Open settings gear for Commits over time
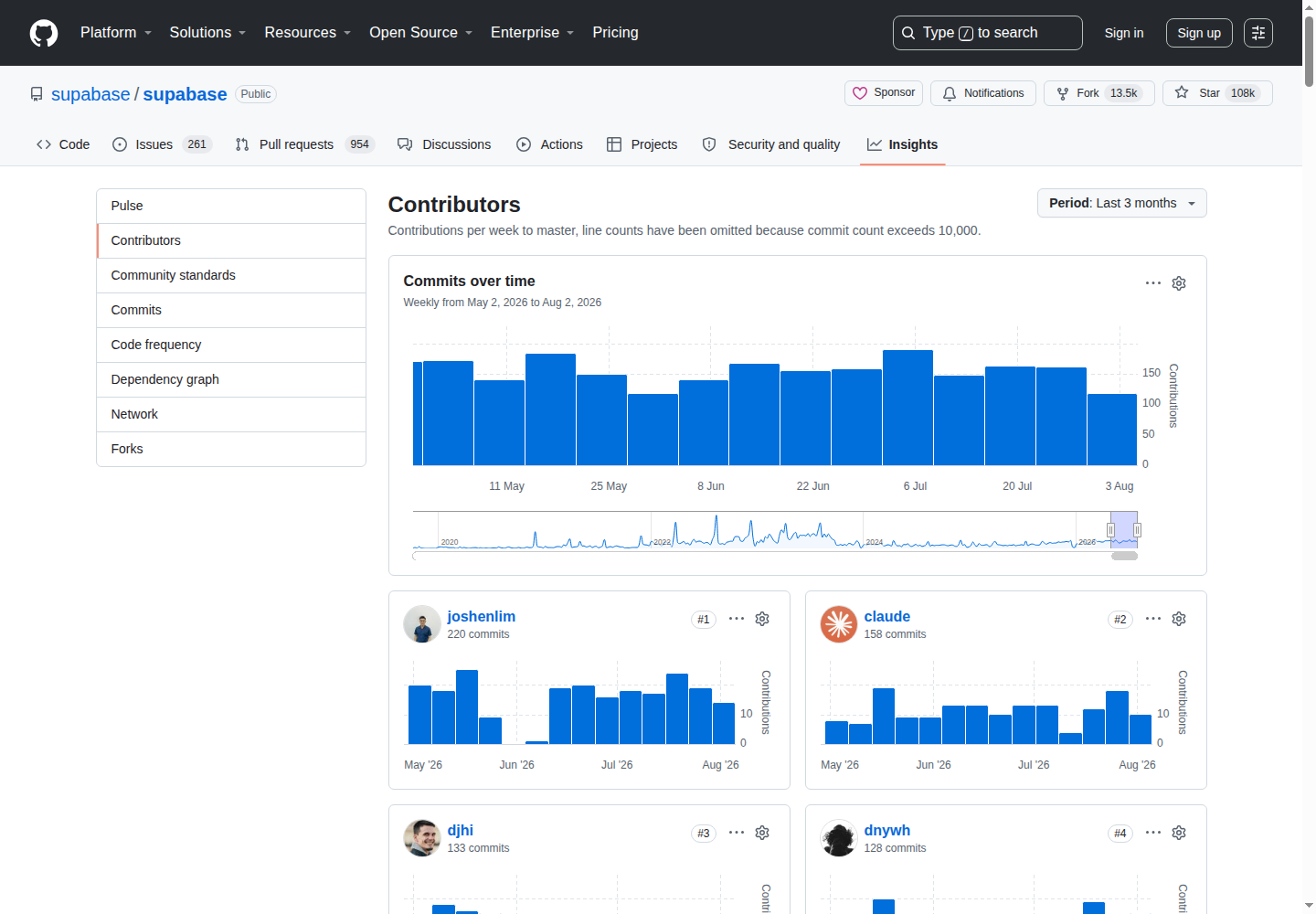Viewport: 1316px width, 914px height. 1179,283
